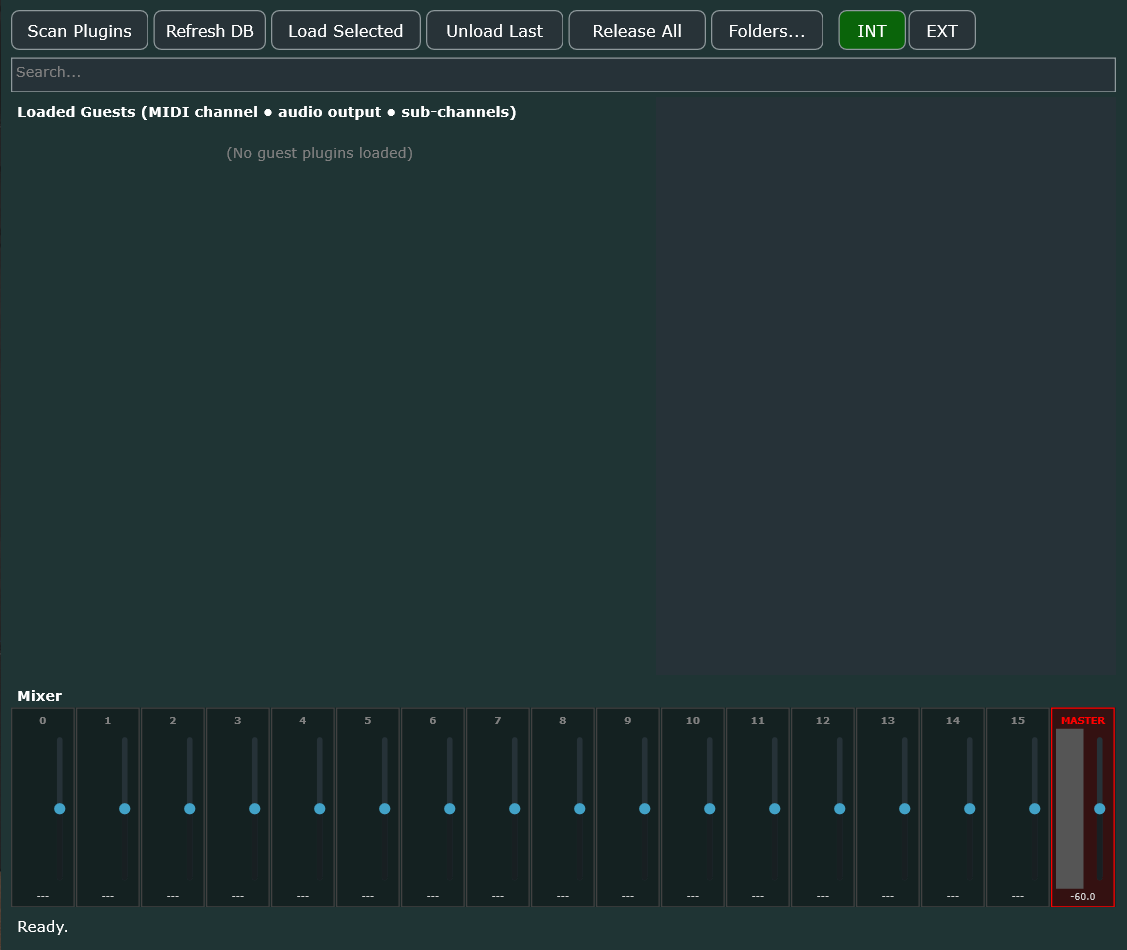The height and width of the screenshot is (950, 1127).
Task: Click mixer channel 2 fader knob
Action: pyautogui.click(x=190, y=808)
